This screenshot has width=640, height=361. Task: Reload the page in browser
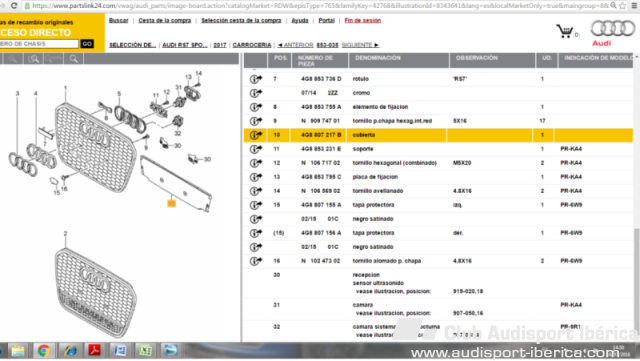(x=14, y=6)
